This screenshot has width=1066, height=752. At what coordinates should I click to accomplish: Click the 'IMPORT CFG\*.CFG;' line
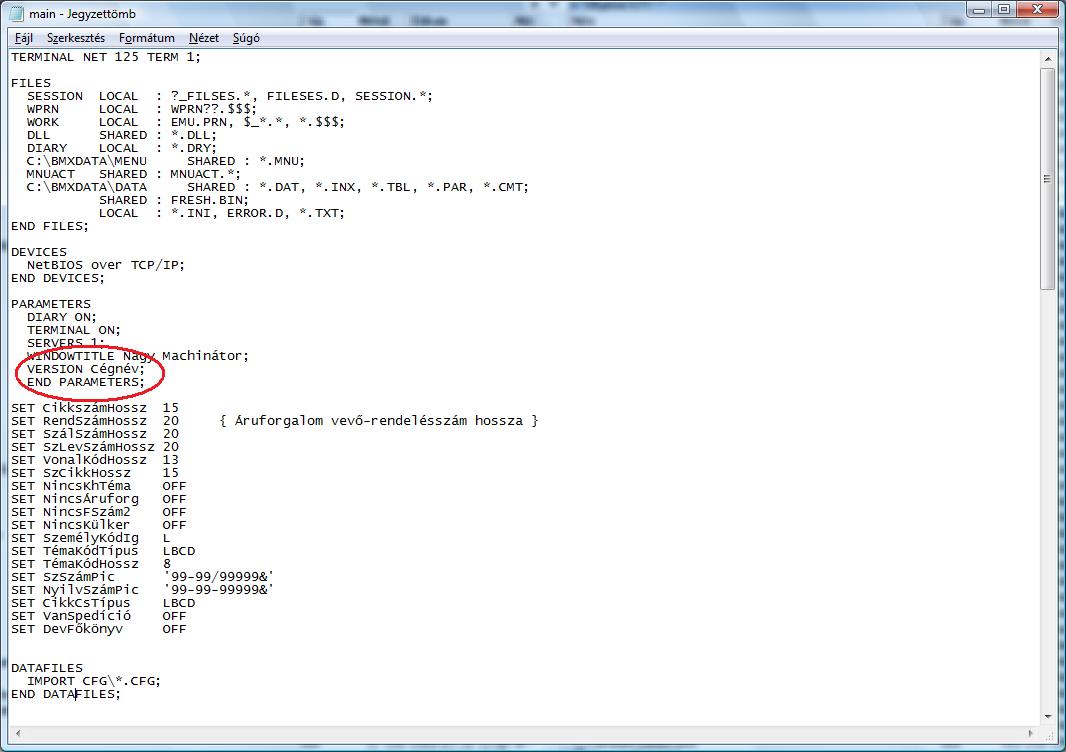point(94,681)
